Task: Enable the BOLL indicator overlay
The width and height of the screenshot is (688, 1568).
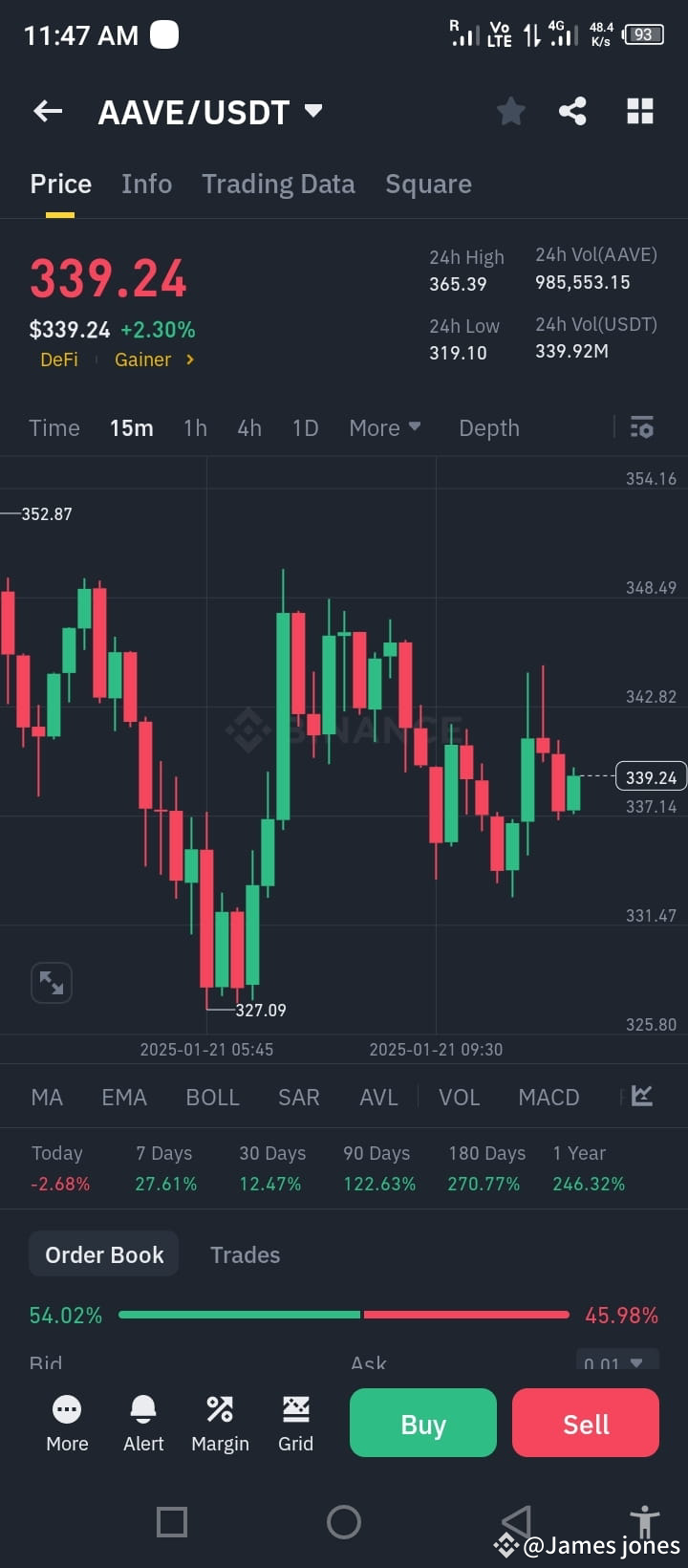Action: (212, 1097)
